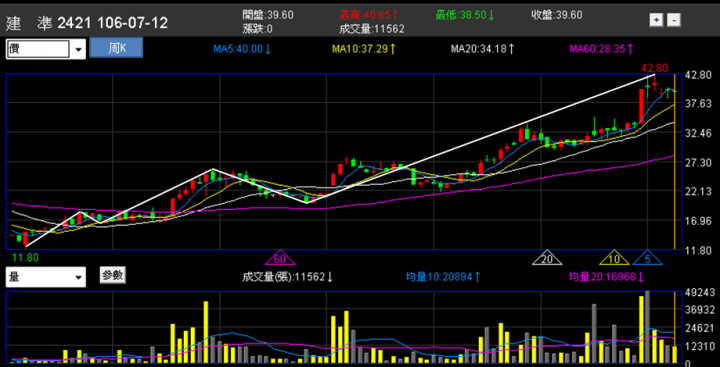The width and height of the screenshot is (720, 367).
Task: Click the 均量20 volume average label
Action: click(607, 277)
